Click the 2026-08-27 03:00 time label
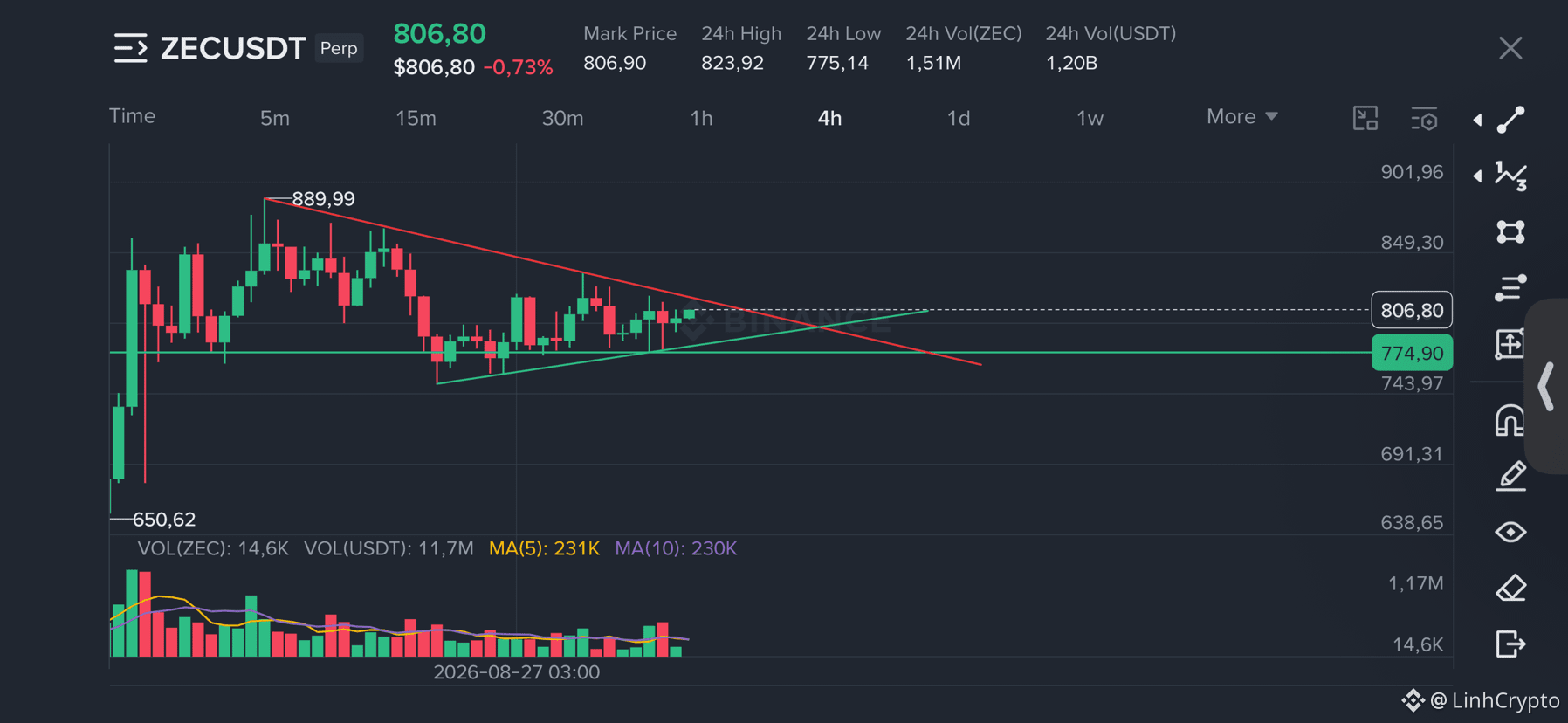The height and width of the screenshot is (723, 1568). tap(517, 672)
